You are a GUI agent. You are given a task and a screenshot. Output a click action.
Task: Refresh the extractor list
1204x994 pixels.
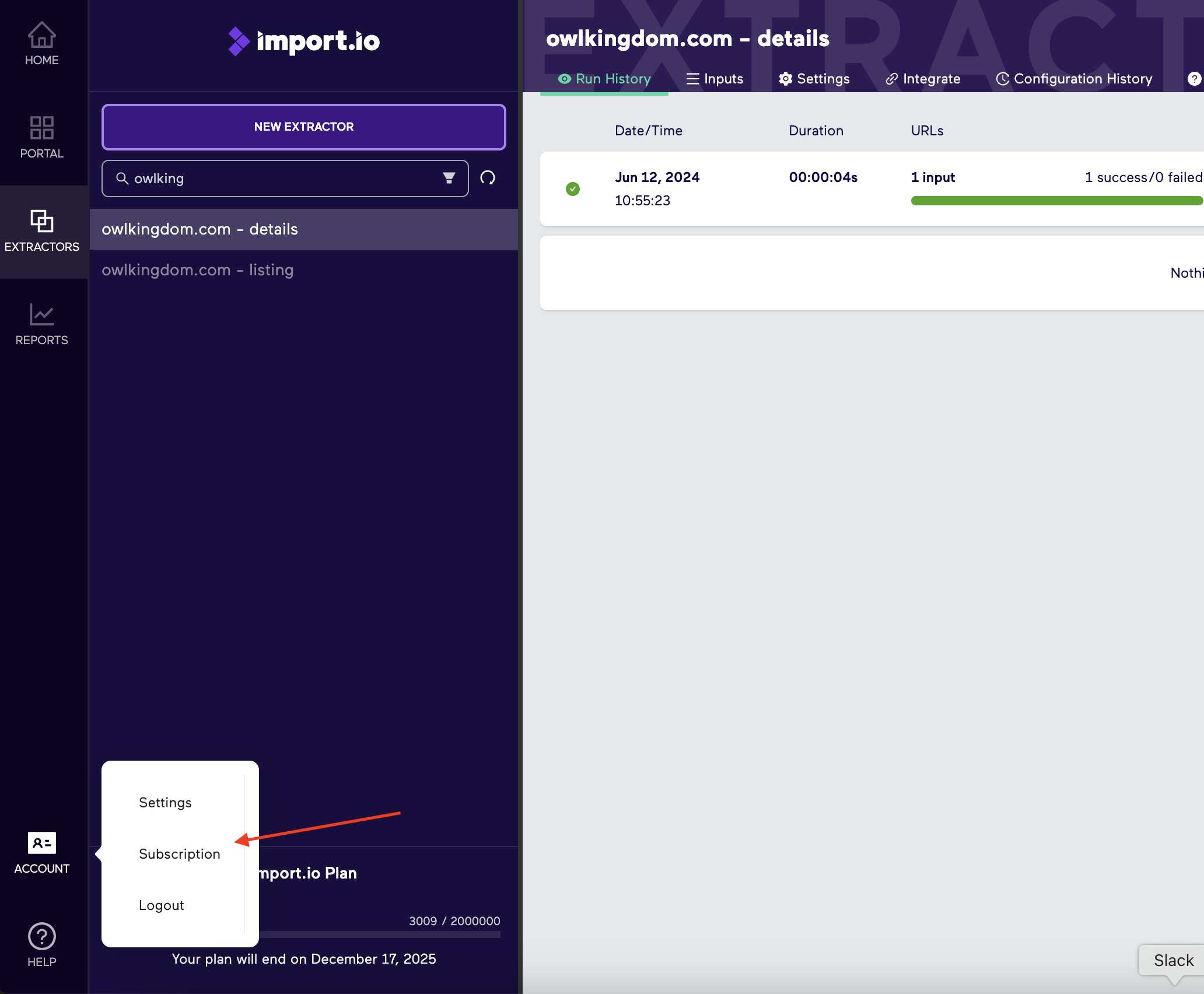tap(488, 178)
